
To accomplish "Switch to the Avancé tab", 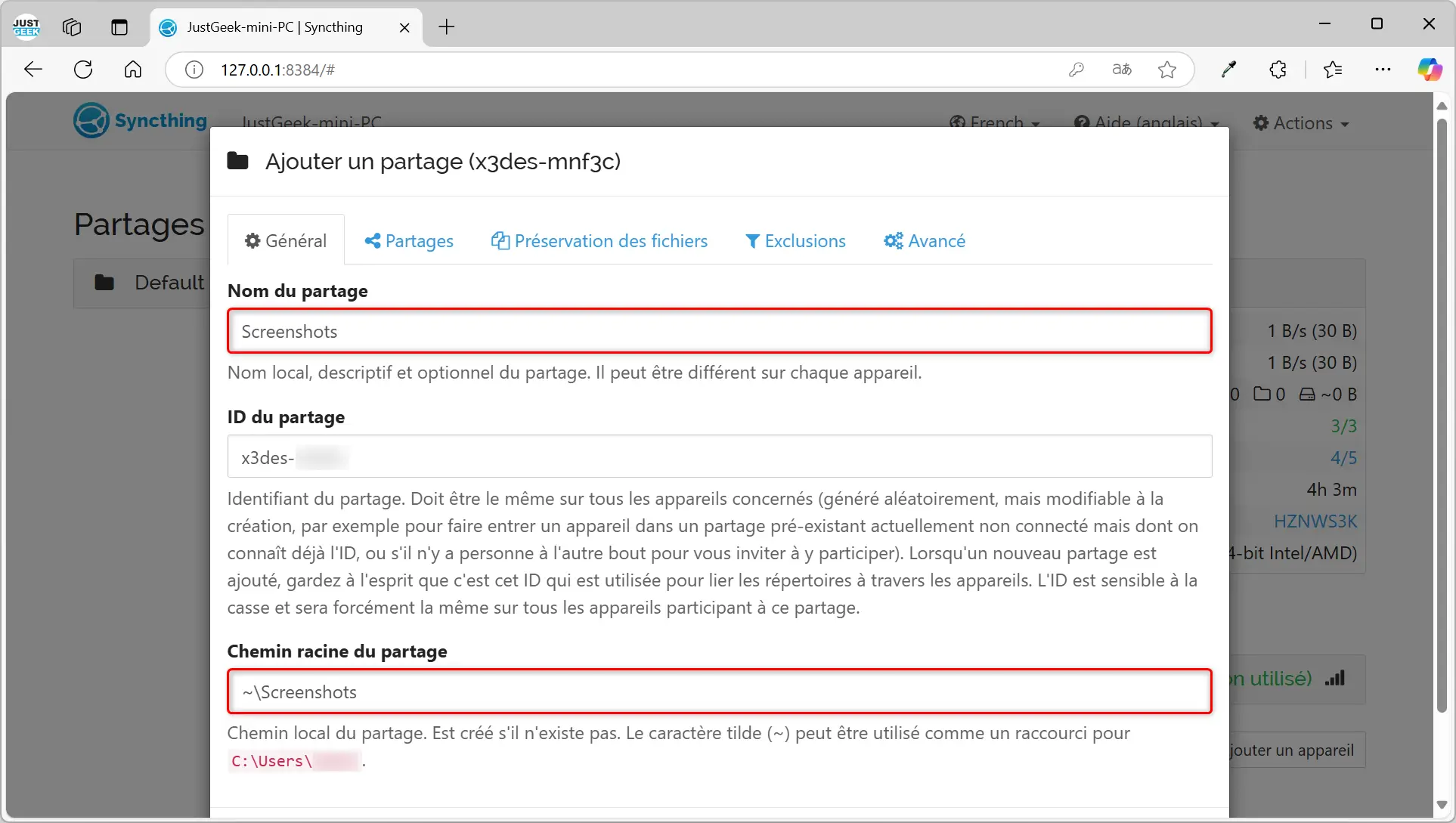I will (924, 240).
